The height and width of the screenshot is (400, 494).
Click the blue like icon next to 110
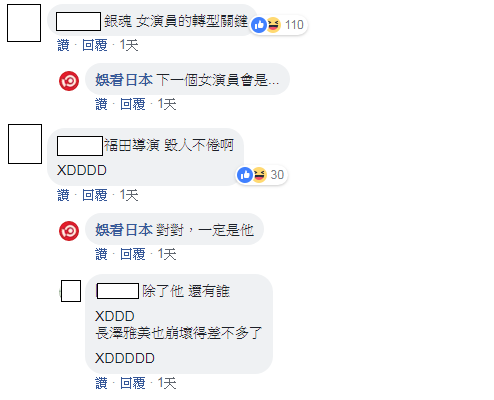[x=259, y=25]
